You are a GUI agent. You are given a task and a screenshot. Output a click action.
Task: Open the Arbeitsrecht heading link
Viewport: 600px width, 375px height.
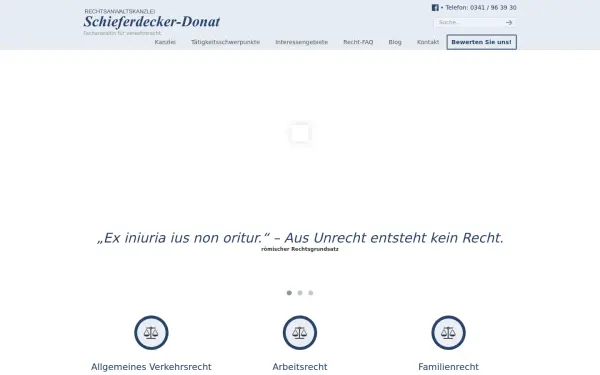300,367
